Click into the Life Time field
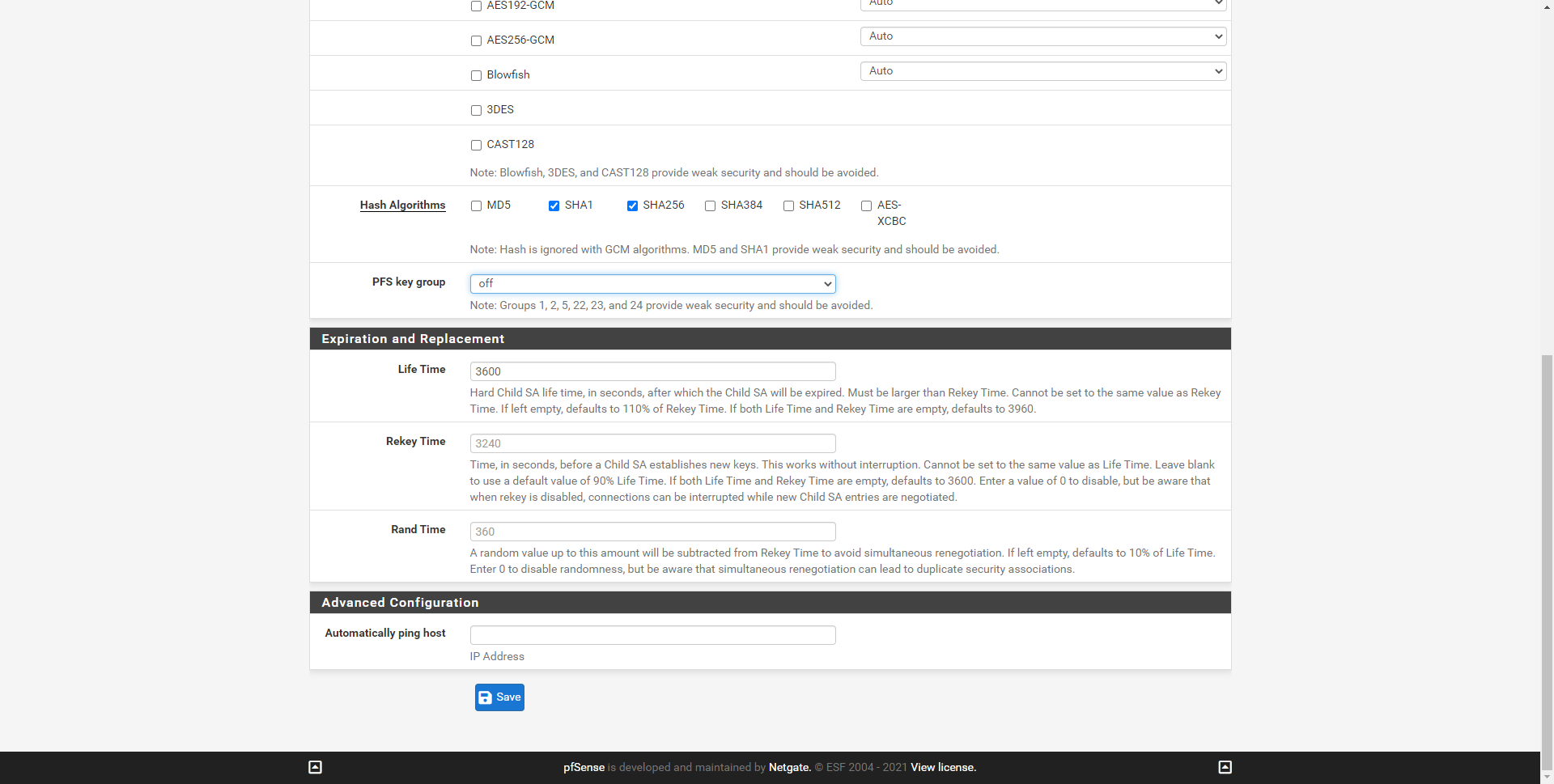This screenshot has width=1554, height=784. pos(652,371)
